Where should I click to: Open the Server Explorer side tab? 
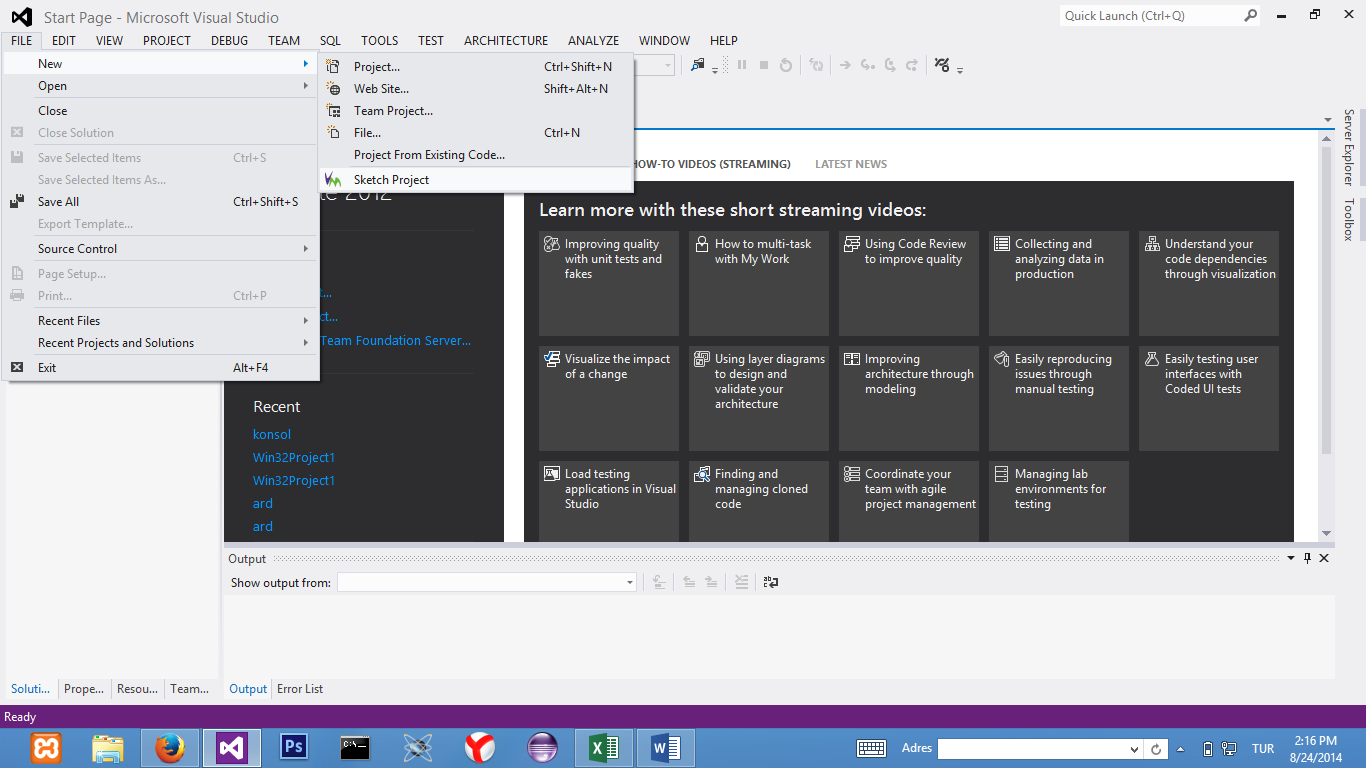click(1348, 147)
